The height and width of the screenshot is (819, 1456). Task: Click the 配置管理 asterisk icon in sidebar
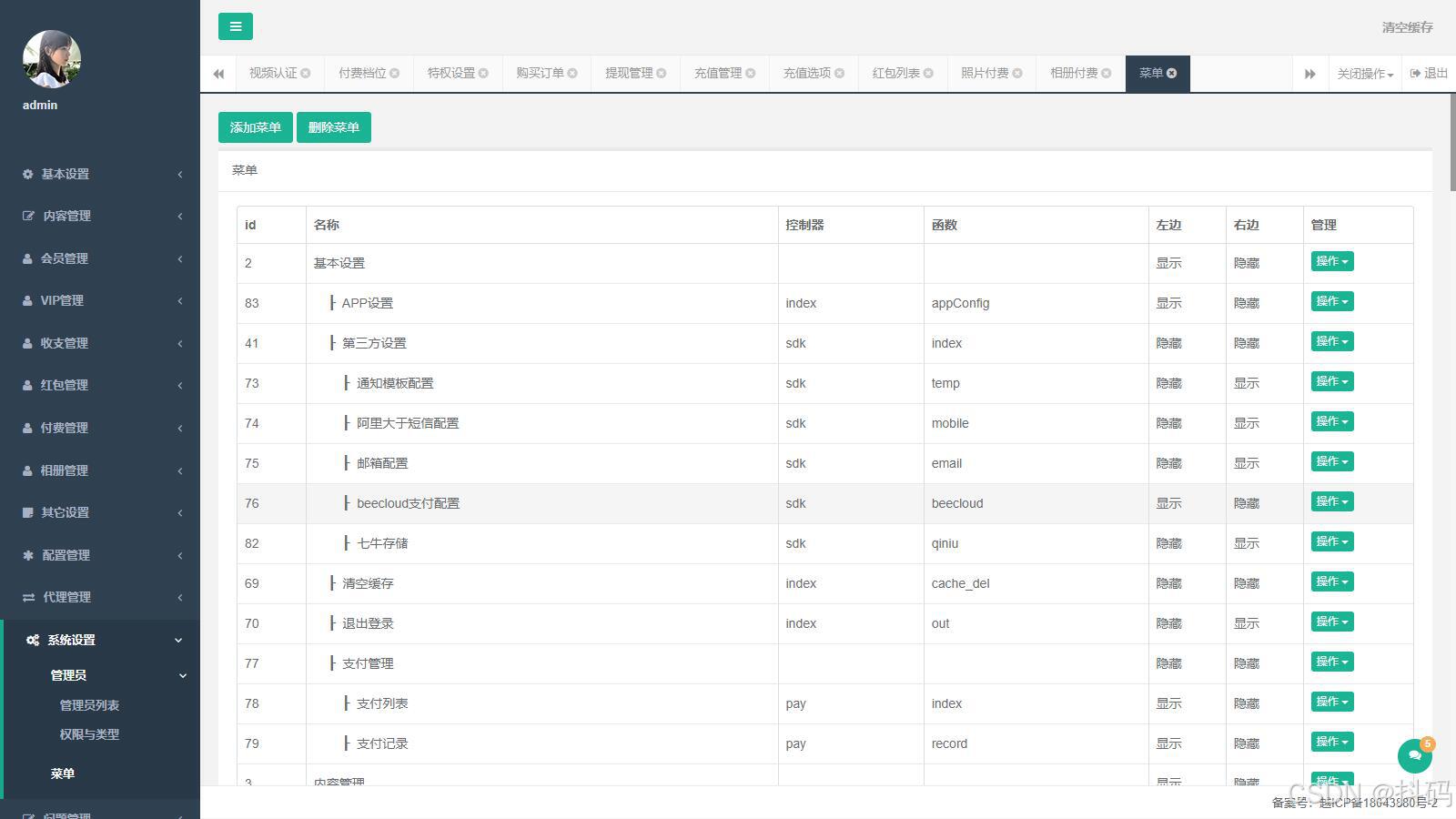point(28,555)
